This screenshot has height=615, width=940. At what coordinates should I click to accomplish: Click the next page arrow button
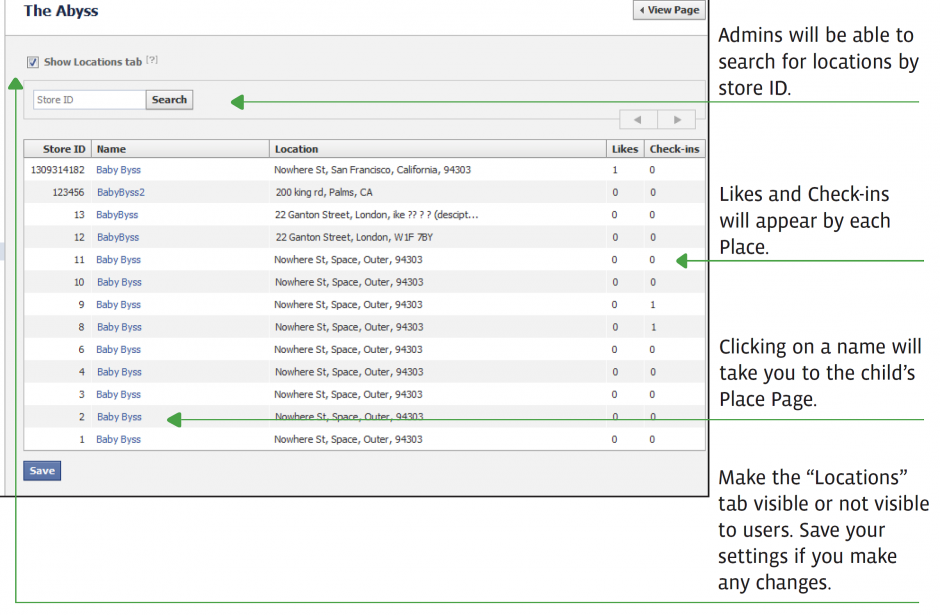pyautogui.click(x=677, y=119)
